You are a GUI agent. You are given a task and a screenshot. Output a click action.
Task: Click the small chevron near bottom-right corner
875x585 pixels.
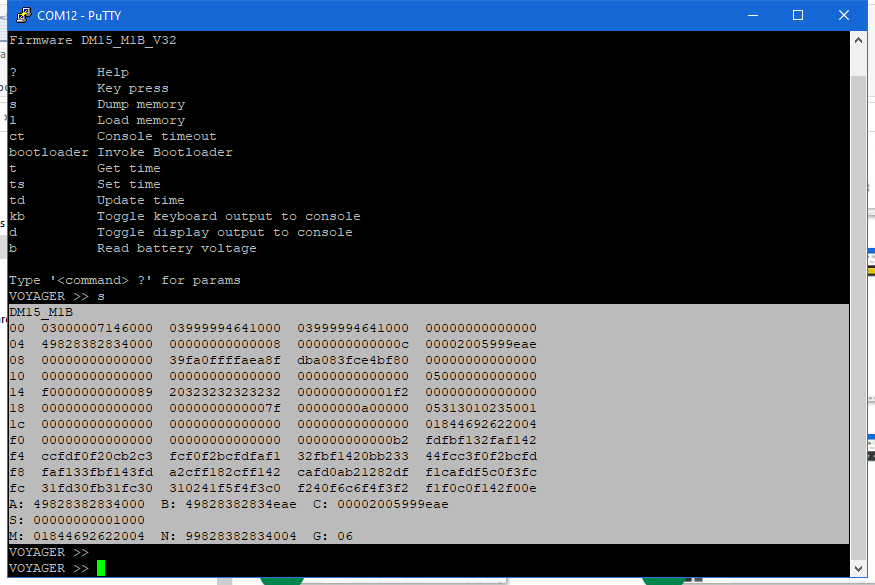(858, 568)
